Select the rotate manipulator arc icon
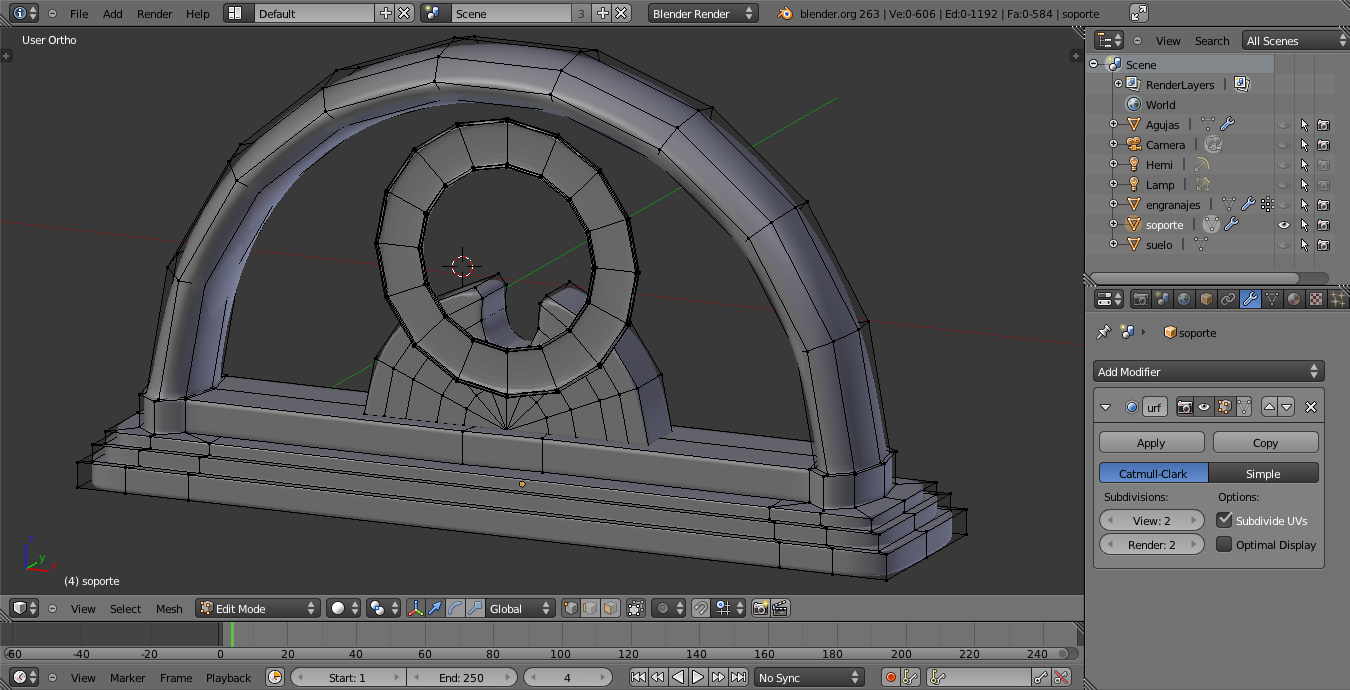1350x690 pixels. [x=455, y=608]
